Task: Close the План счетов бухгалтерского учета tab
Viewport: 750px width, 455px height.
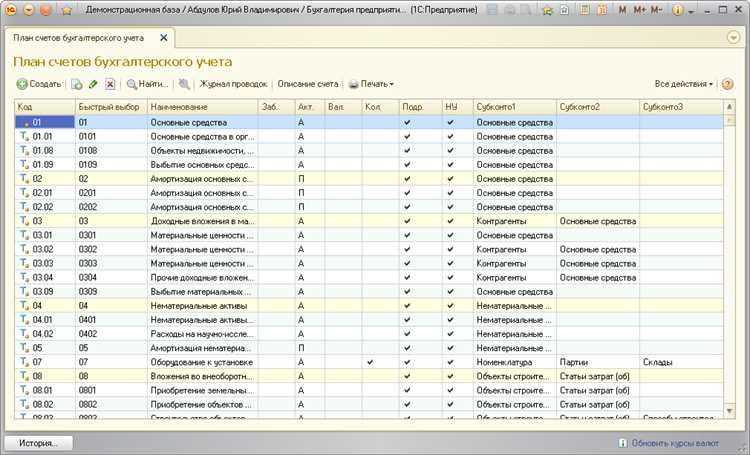Action: click(164, 37)
